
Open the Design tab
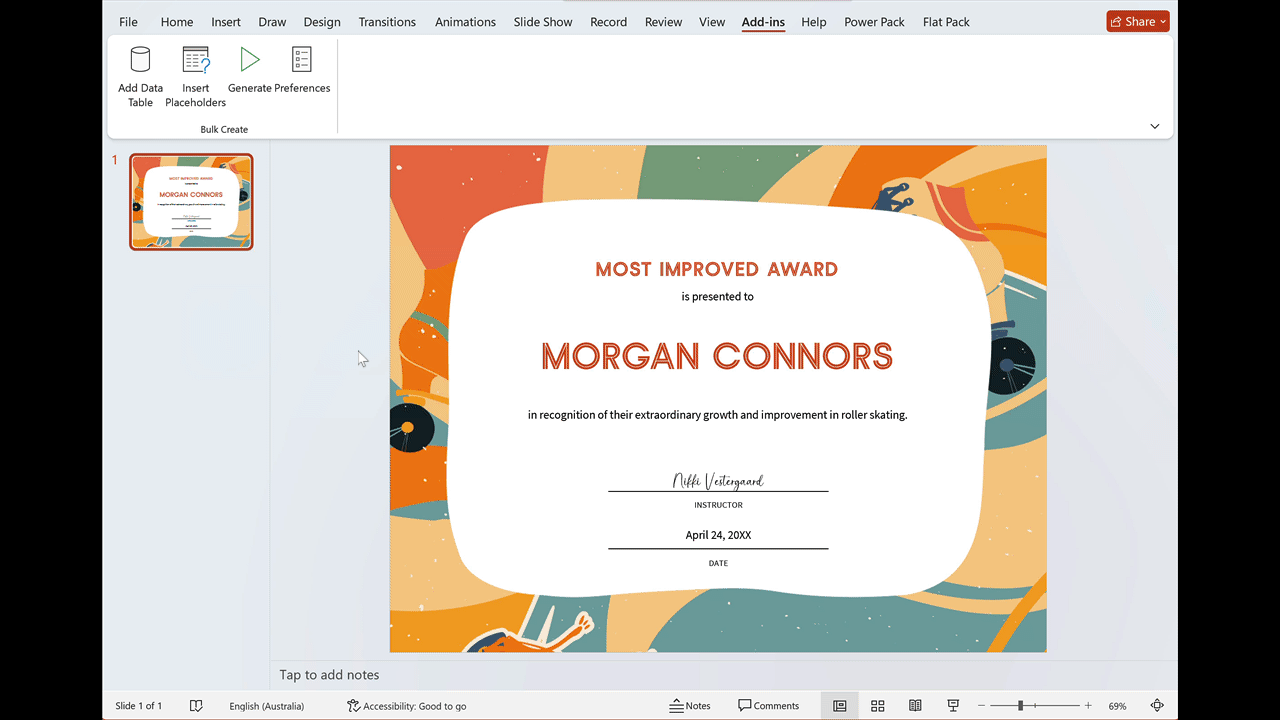pos(322,22)
